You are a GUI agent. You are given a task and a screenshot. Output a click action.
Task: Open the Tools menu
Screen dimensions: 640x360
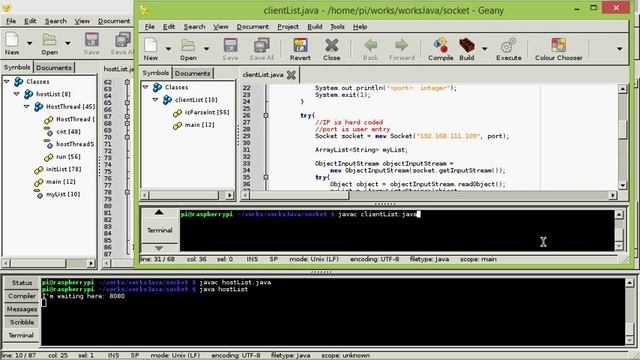337,27
